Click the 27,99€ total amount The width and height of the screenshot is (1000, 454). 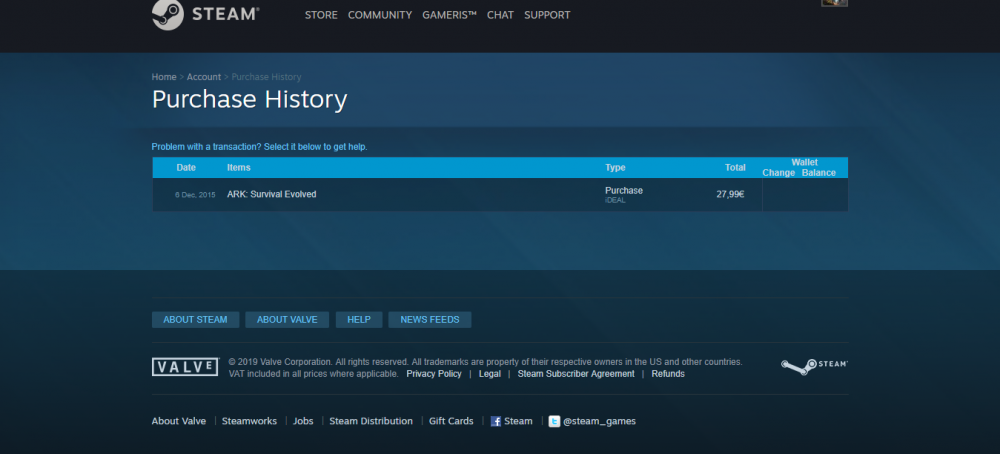tap(730, 194)
